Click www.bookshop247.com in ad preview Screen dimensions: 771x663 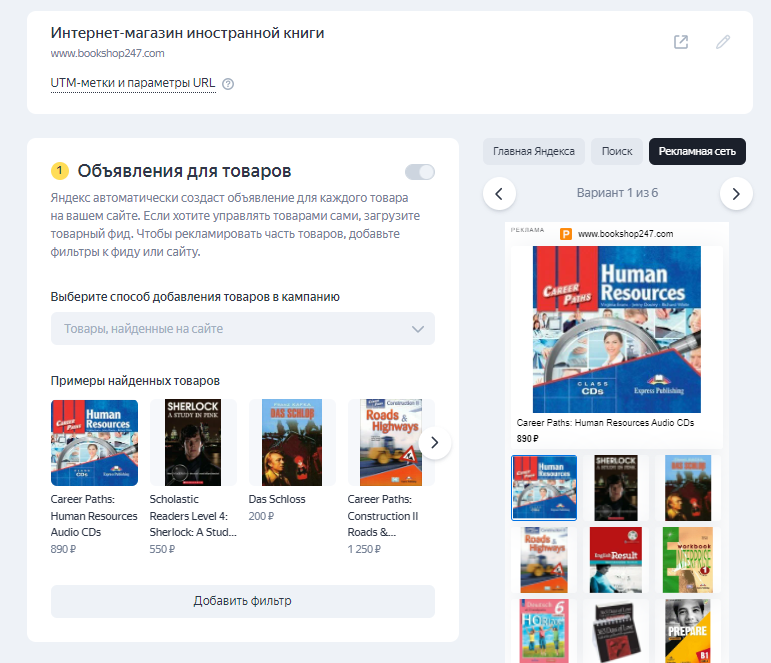coord(625,234)
